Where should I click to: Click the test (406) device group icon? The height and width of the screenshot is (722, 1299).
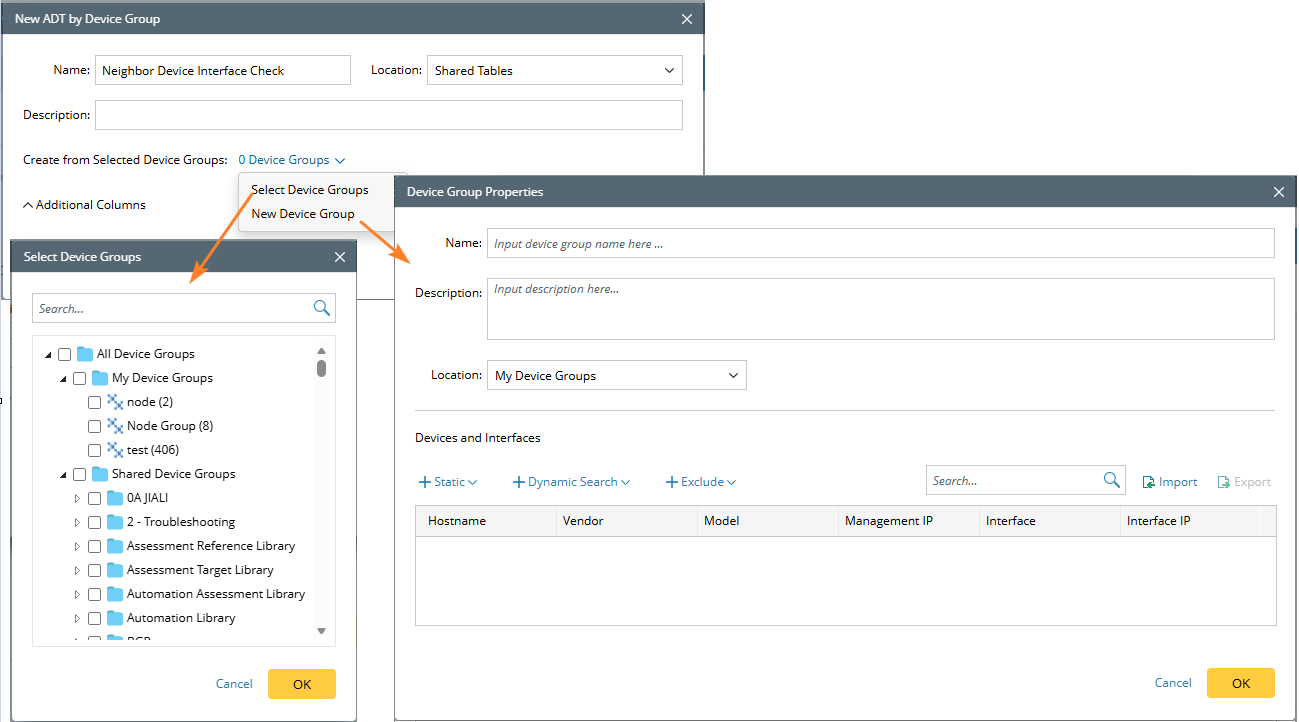[115, 450]
